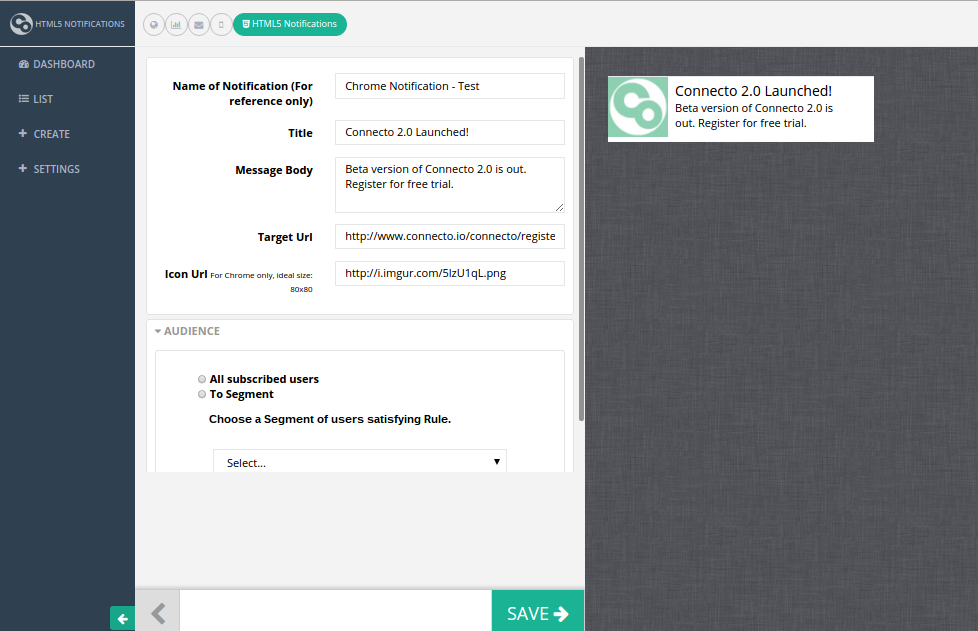Click the preview body text about Beta version

tap(754, 116)
